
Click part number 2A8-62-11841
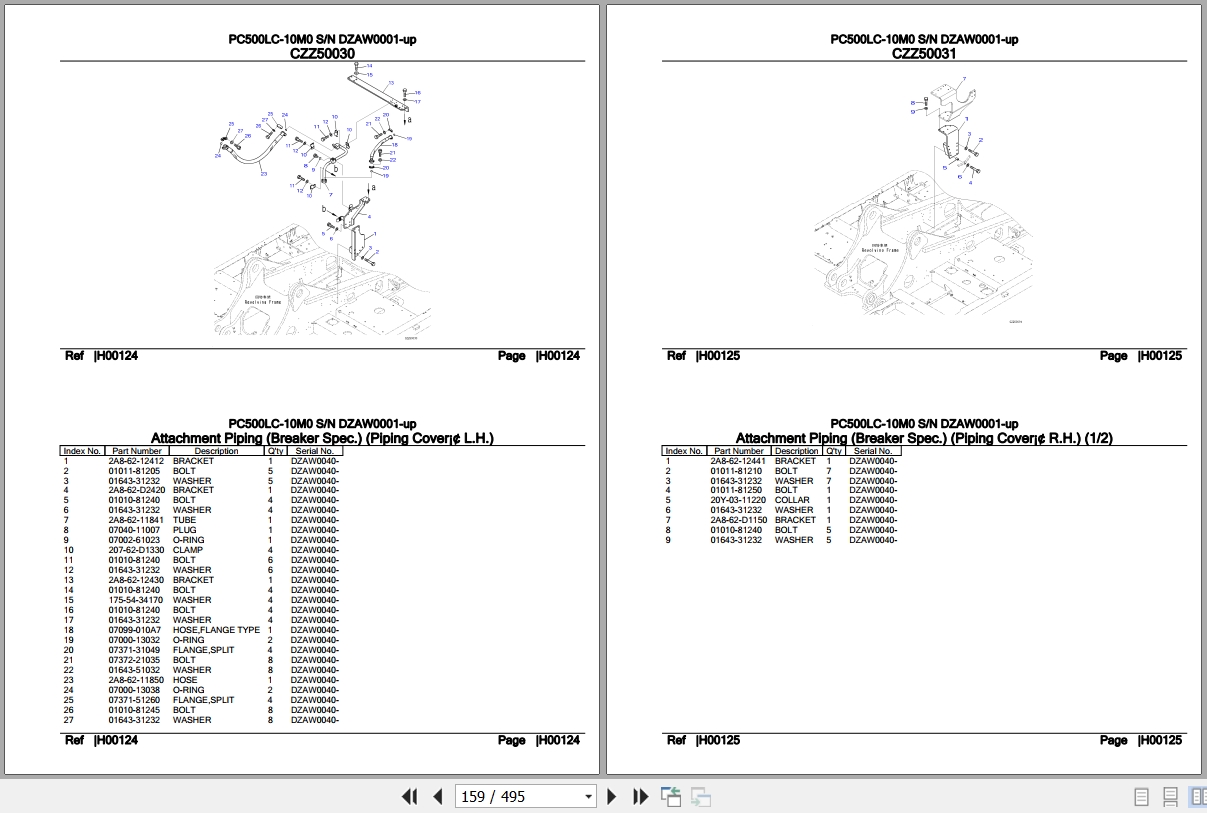click(x=136, y=520)
